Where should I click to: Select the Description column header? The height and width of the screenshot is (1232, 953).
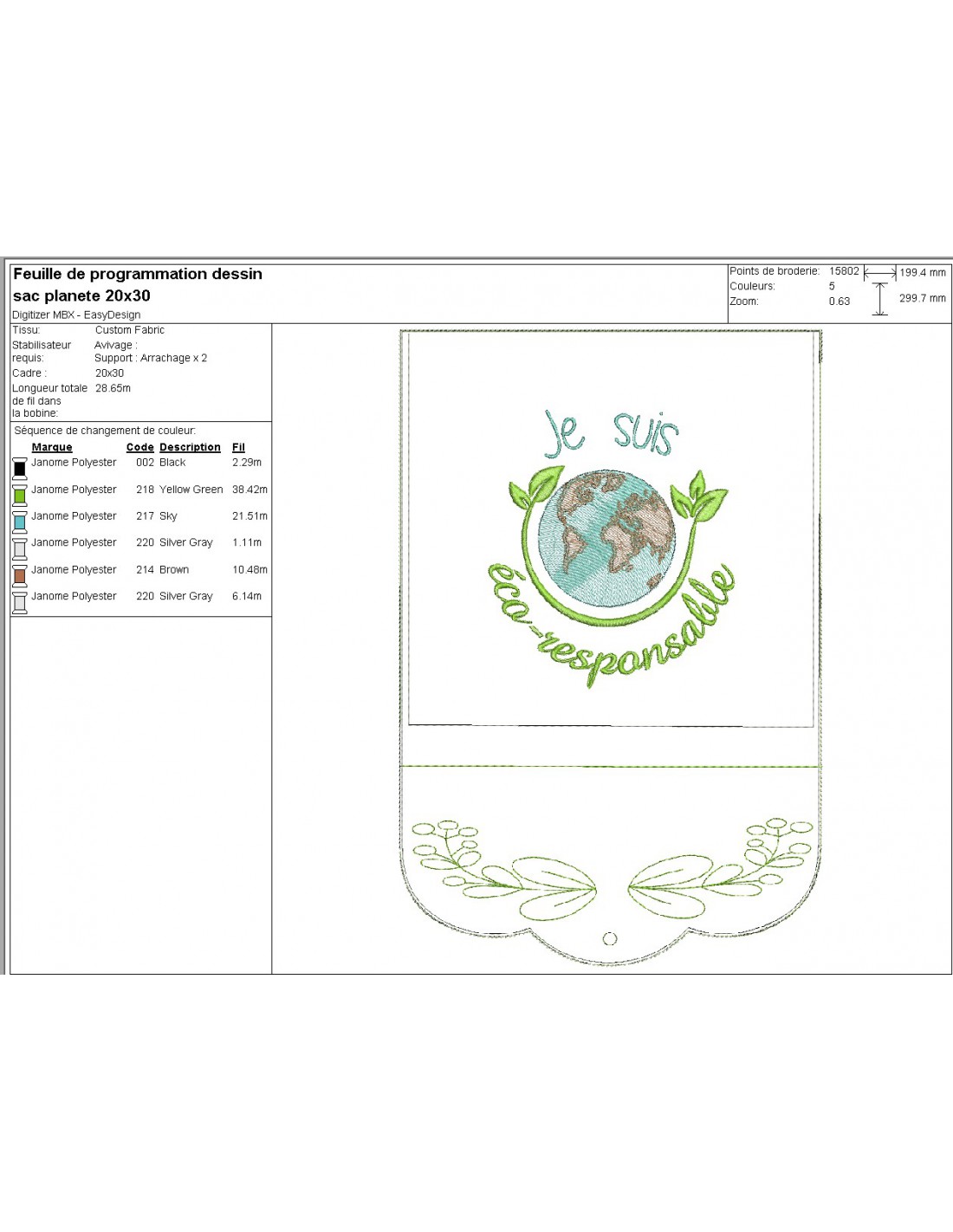coord(190,447)
